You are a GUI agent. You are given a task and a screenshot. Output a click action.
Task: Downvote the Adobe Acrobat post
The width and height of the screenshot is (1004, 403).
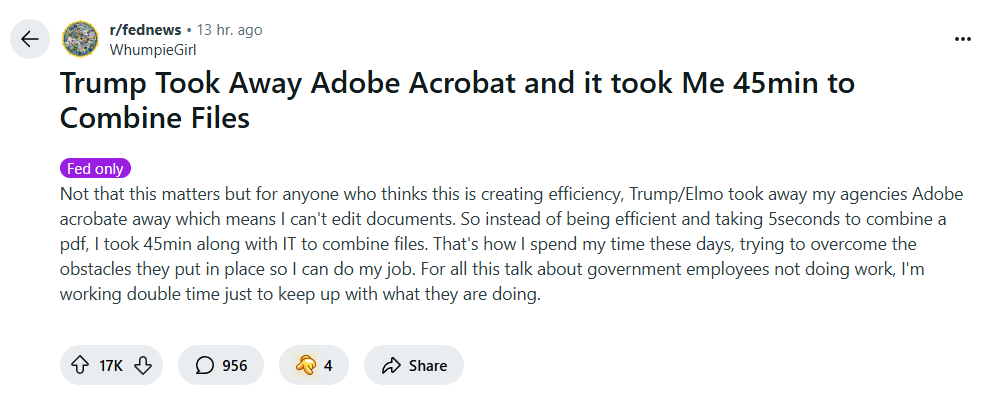tap(142, 366)
